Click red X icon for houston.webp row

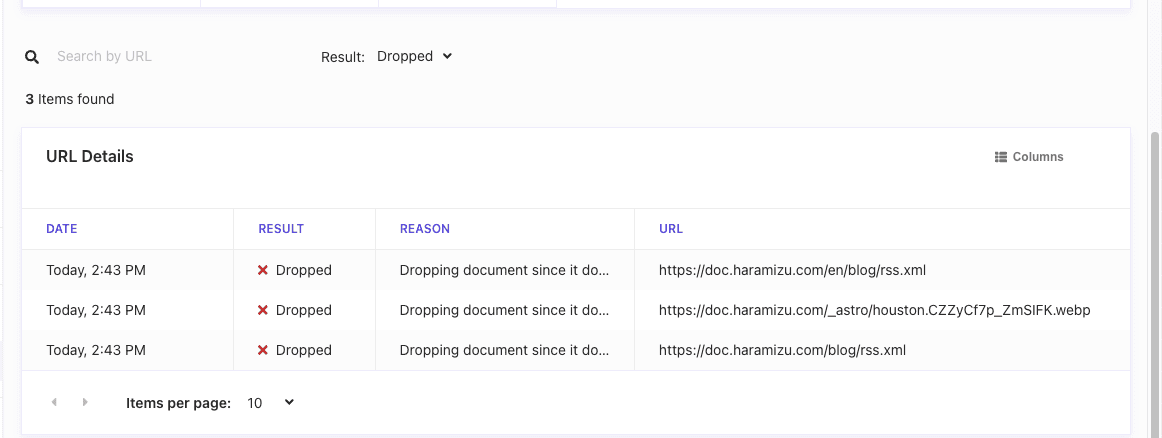[x=263, y=310]
